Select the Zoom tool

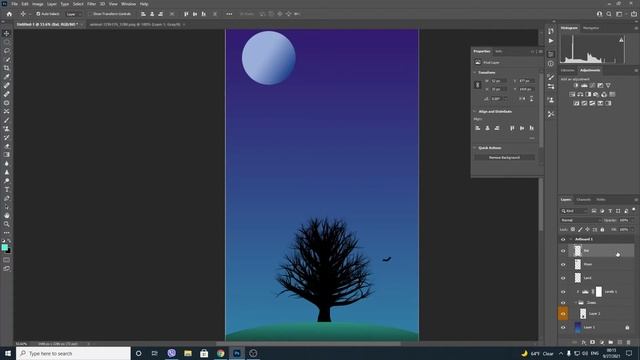click(7, 224)
